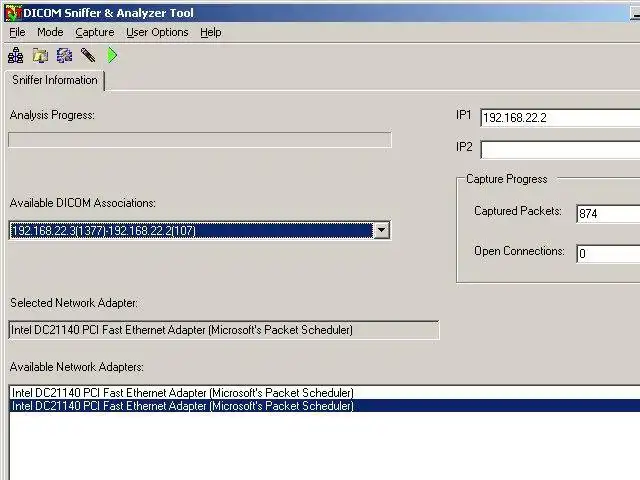Click the Analysis Progress bar
Screen dimensions: 640x480
coord(200,140)
